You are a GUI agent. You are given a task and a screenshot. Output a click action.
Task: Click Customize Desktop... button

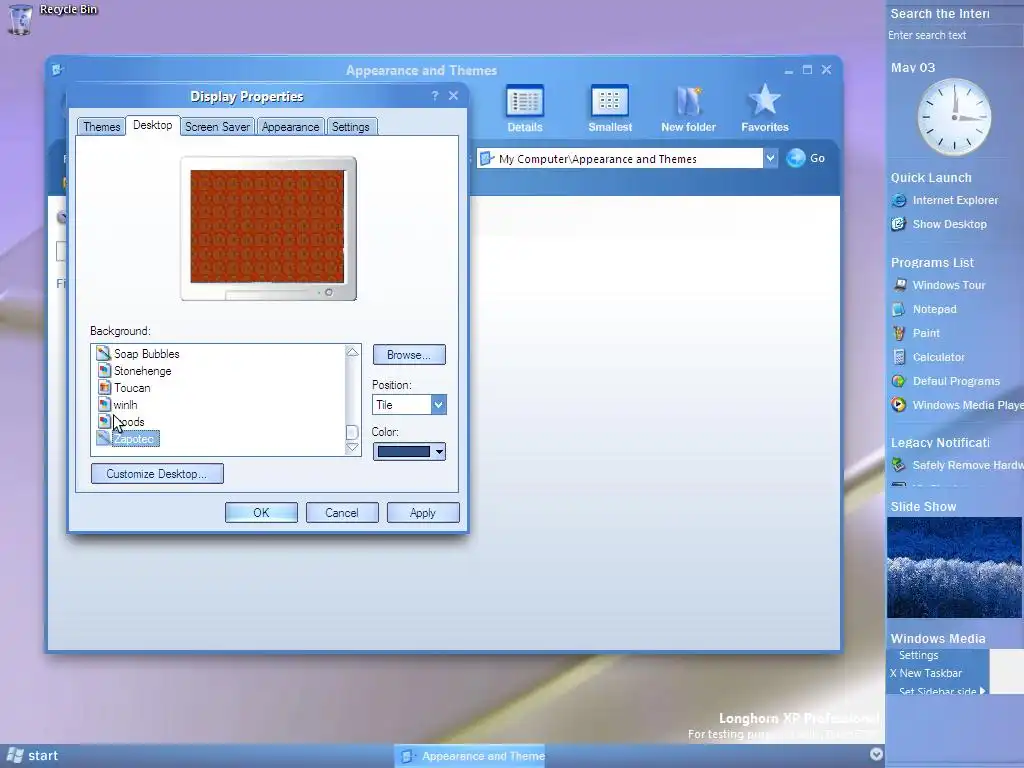tap(157, 473)
